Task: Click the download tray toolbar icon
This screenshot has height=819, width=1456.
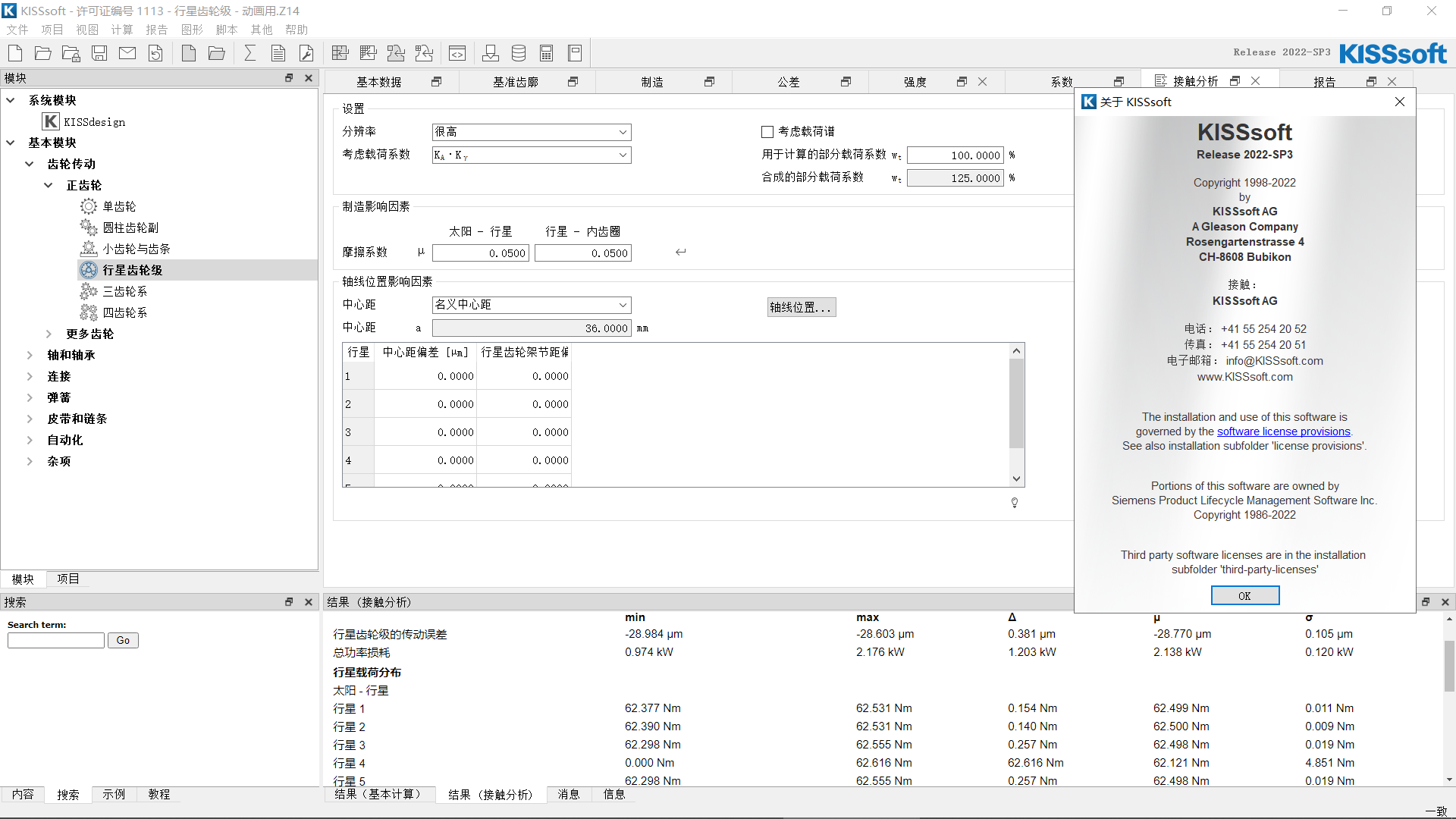Action: (491, 53)
